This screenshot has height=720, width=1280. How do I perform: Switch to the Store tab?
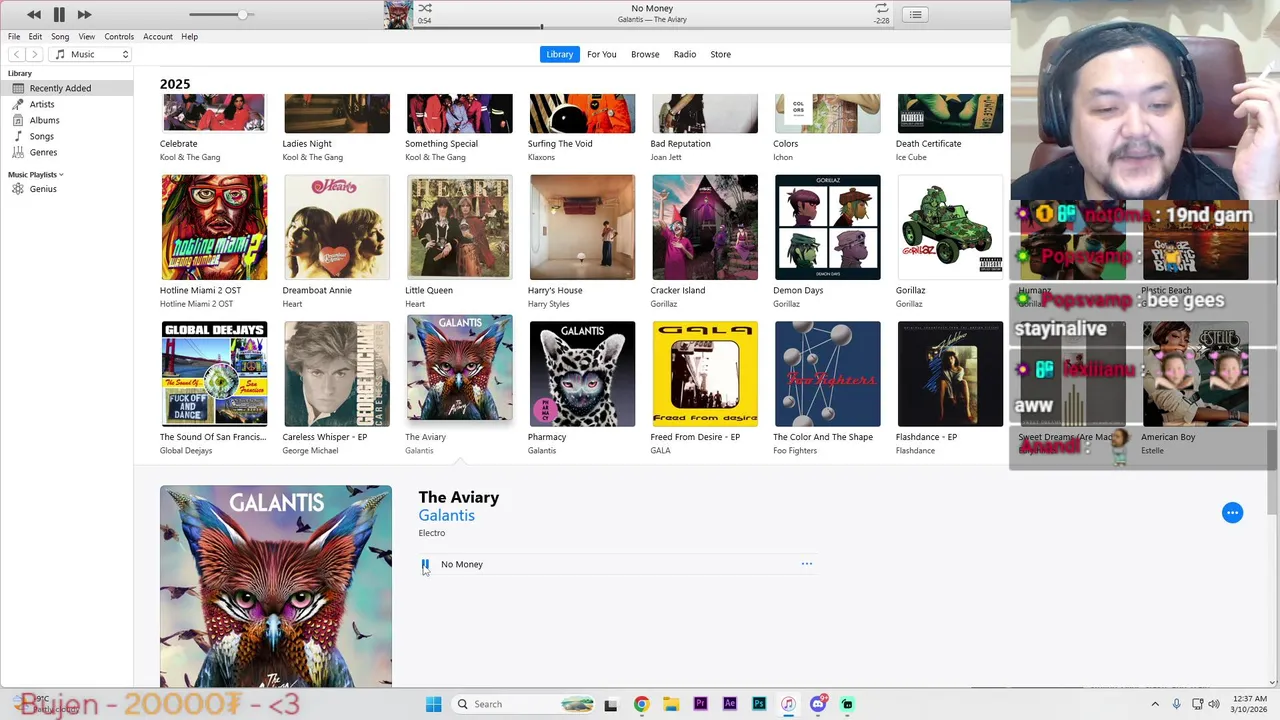point(720,54)
